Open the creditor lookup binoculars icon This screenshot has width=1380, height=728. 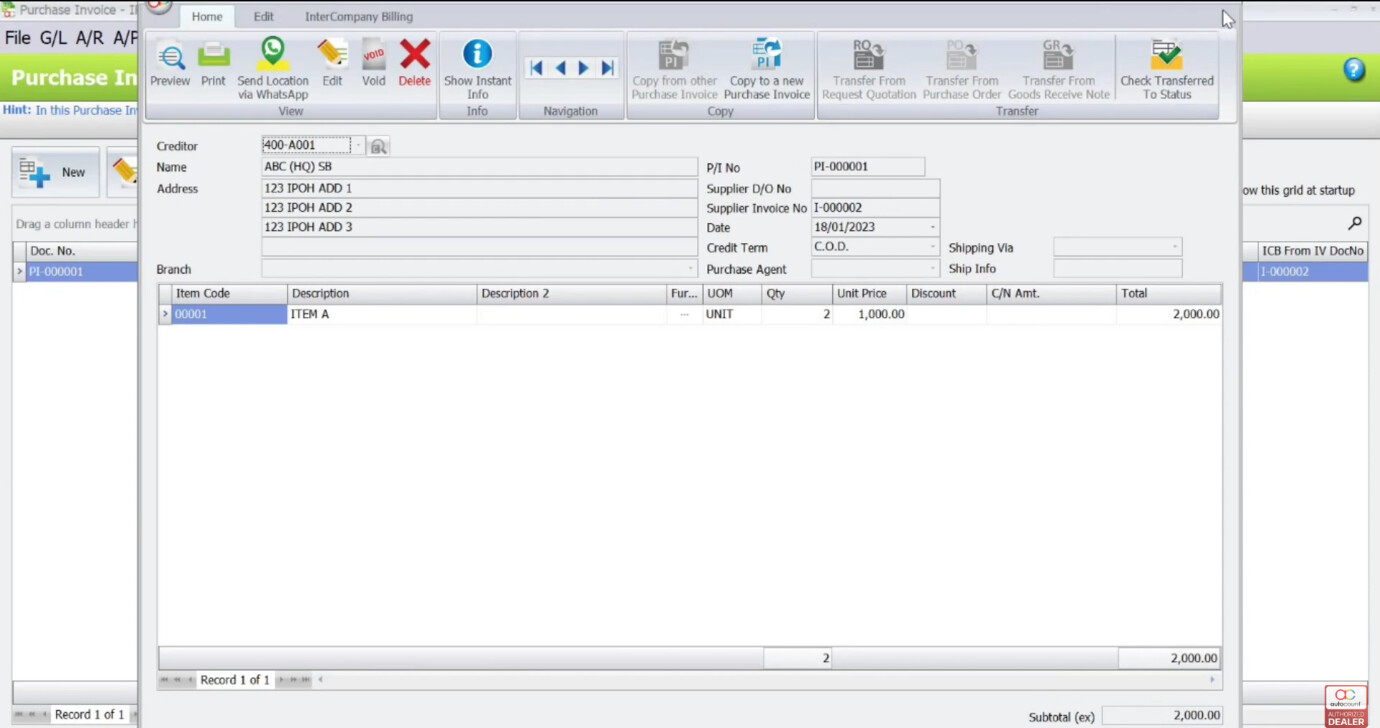(378, 146)
